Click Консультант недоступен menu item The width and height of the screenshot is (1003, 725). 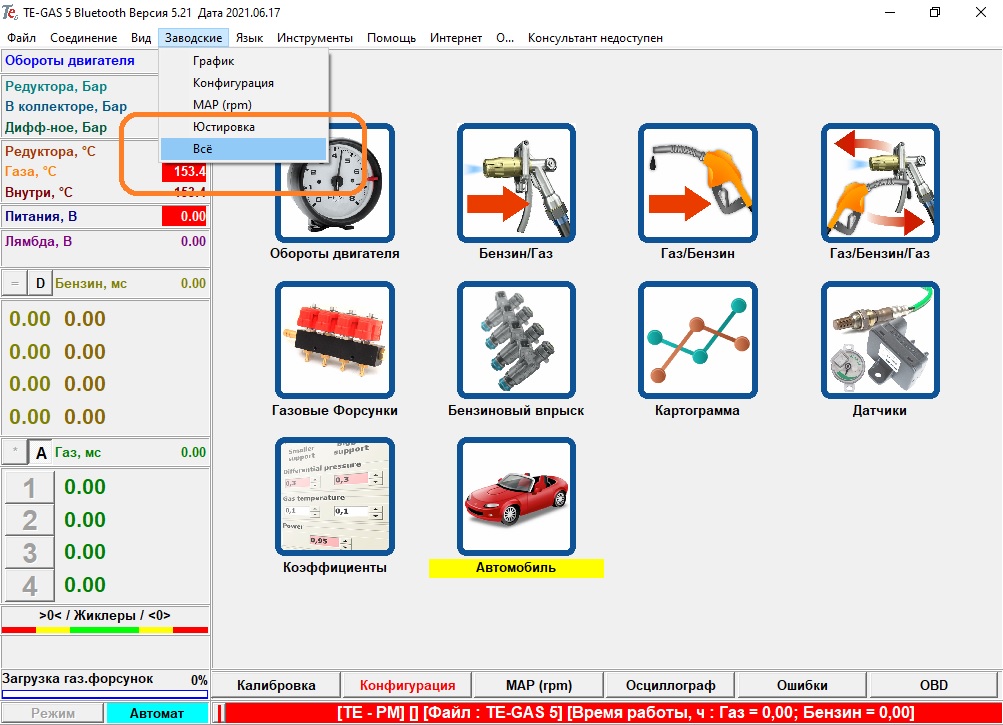point(595,38)
